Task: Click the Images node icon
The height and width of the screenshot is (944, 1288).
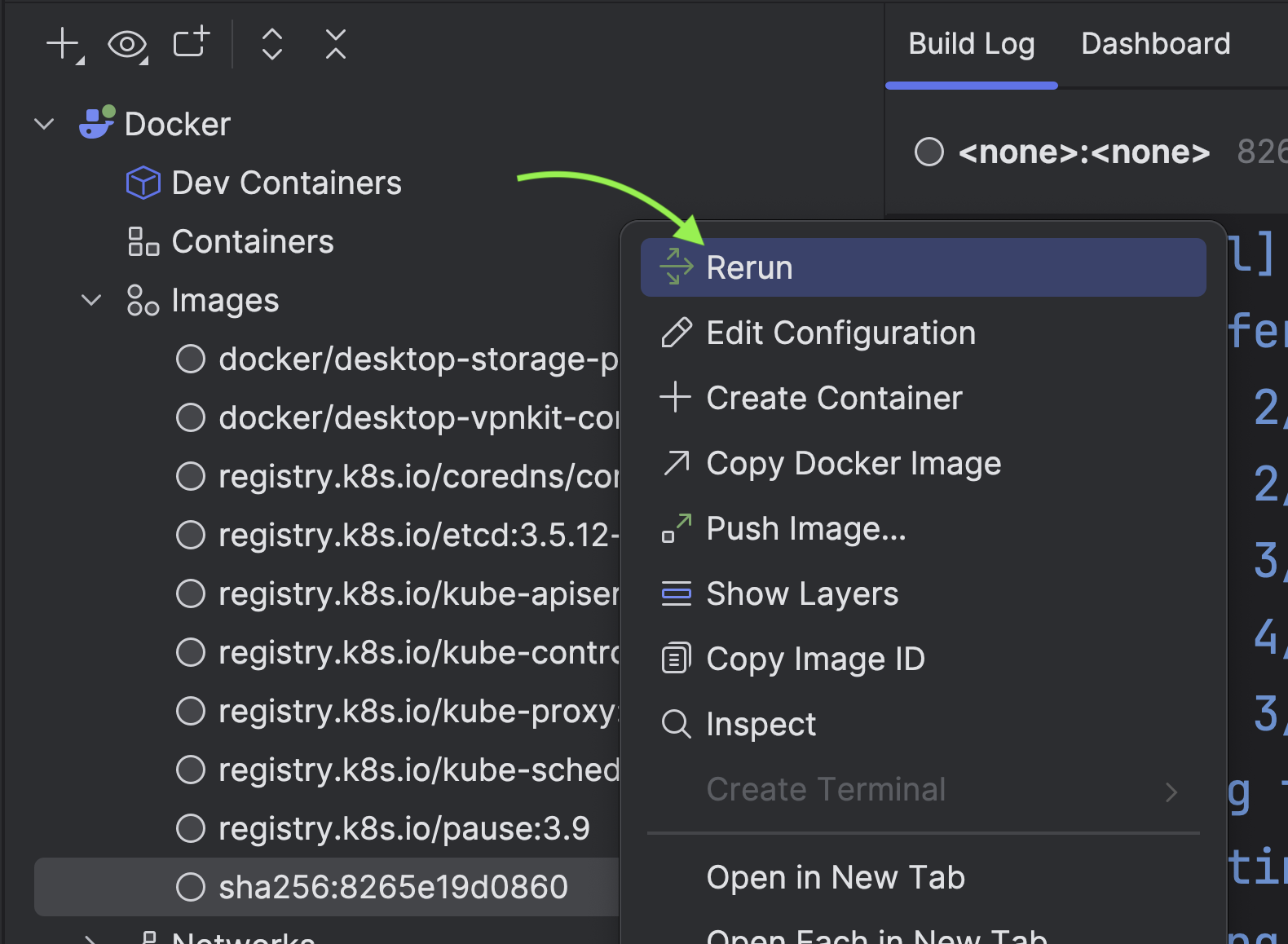Action: coord(143,300)
